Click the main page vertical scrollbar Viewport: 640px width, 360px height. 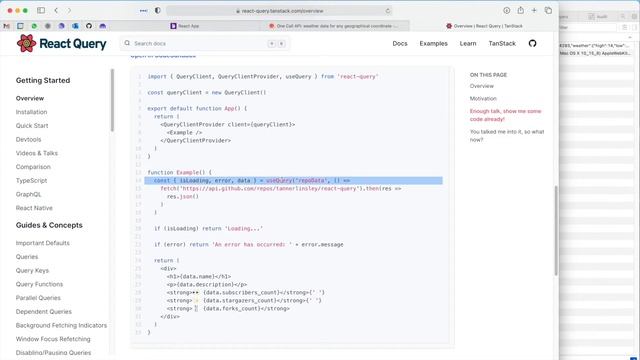(556, 231)
